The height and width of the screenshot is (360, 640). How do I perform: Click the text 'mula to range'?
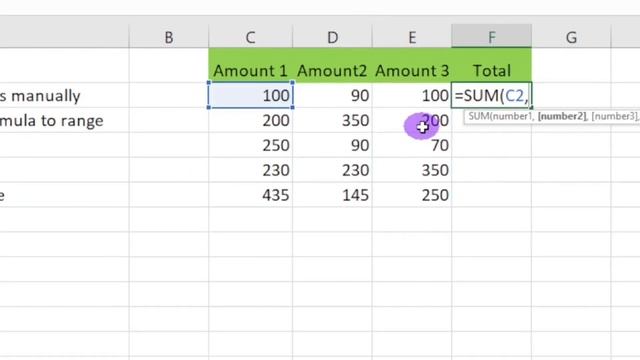(x=51, y=121)
